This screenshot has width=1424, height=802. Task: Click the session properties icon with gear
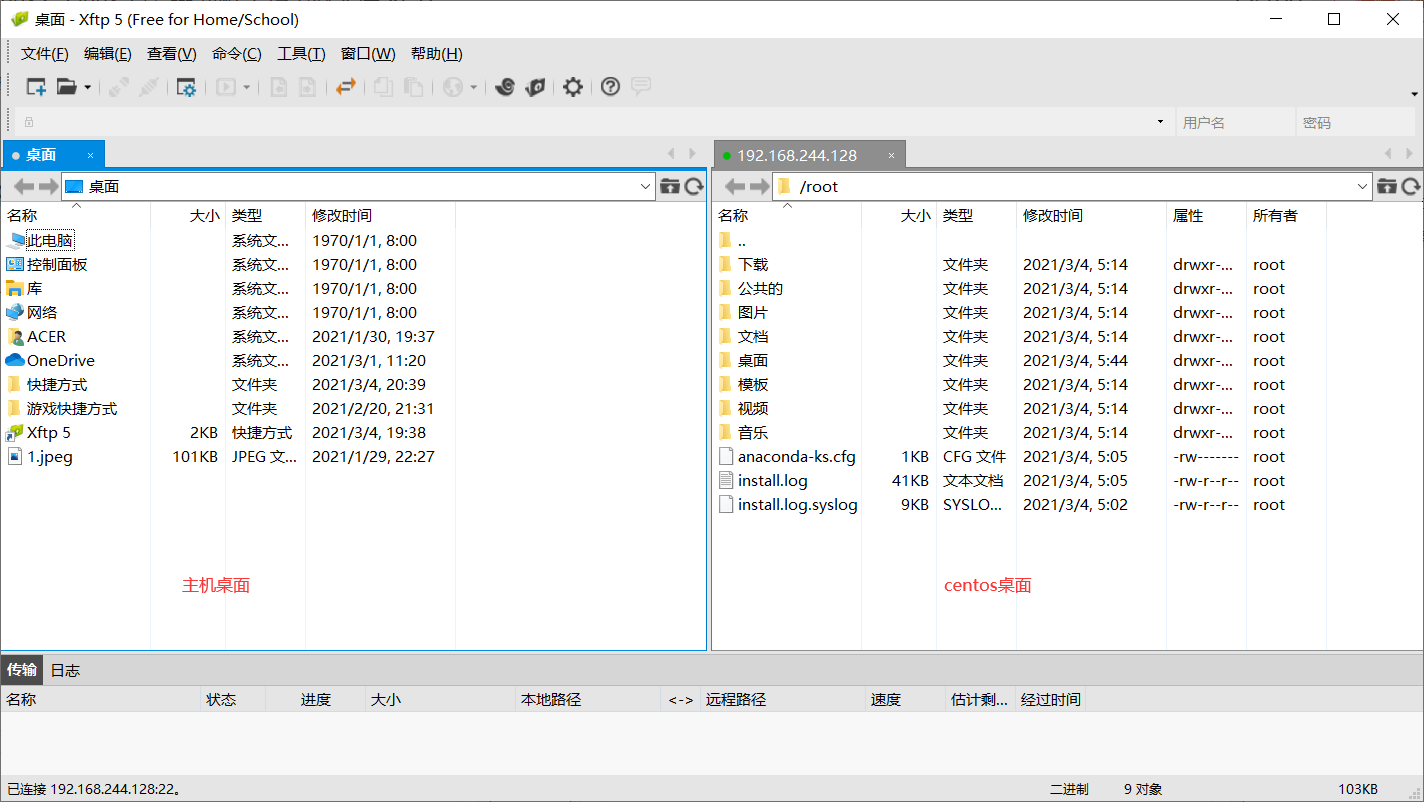186,87
